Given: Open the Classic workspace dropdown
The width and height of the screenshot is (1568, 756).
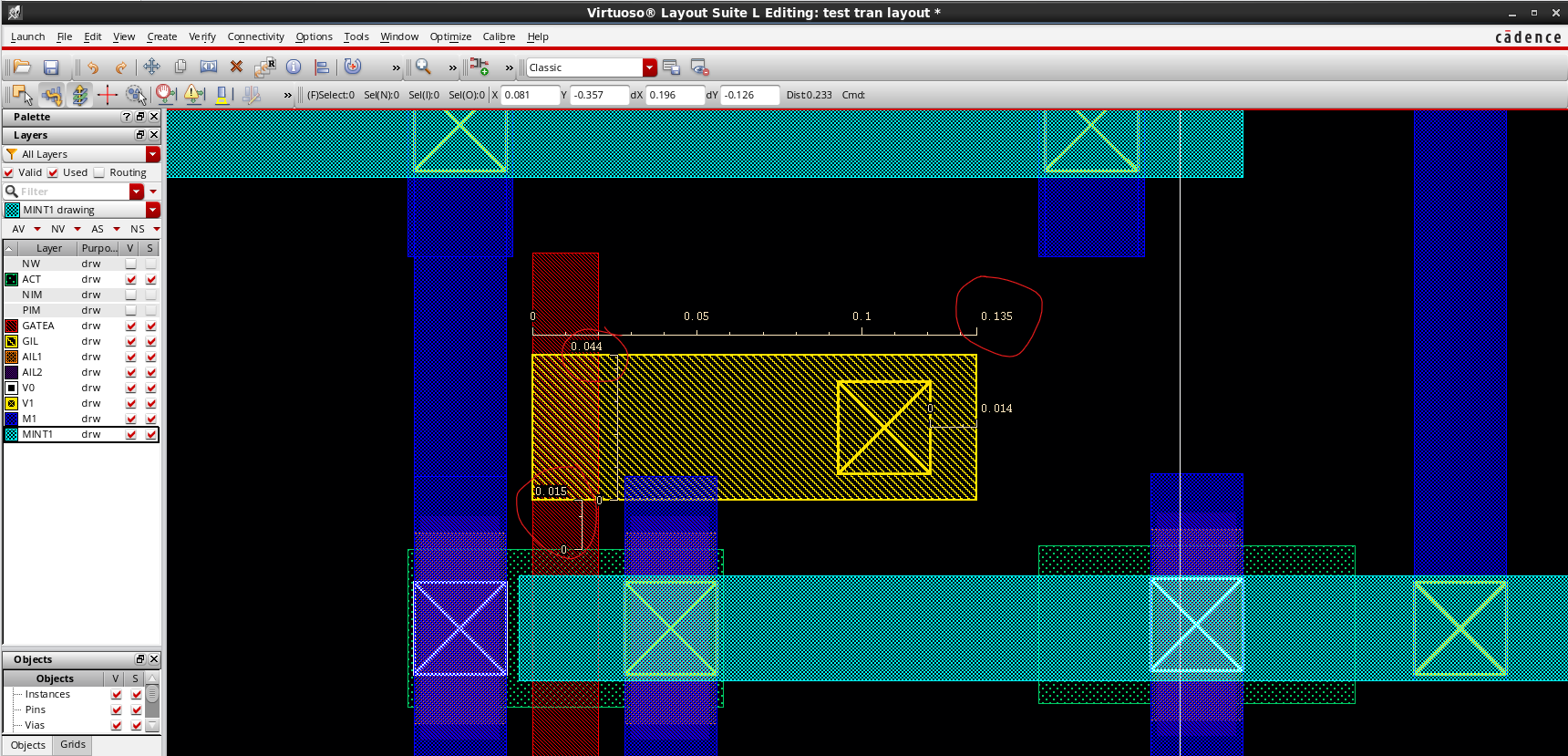Looking at the screenshot, I should pos(649,67).
